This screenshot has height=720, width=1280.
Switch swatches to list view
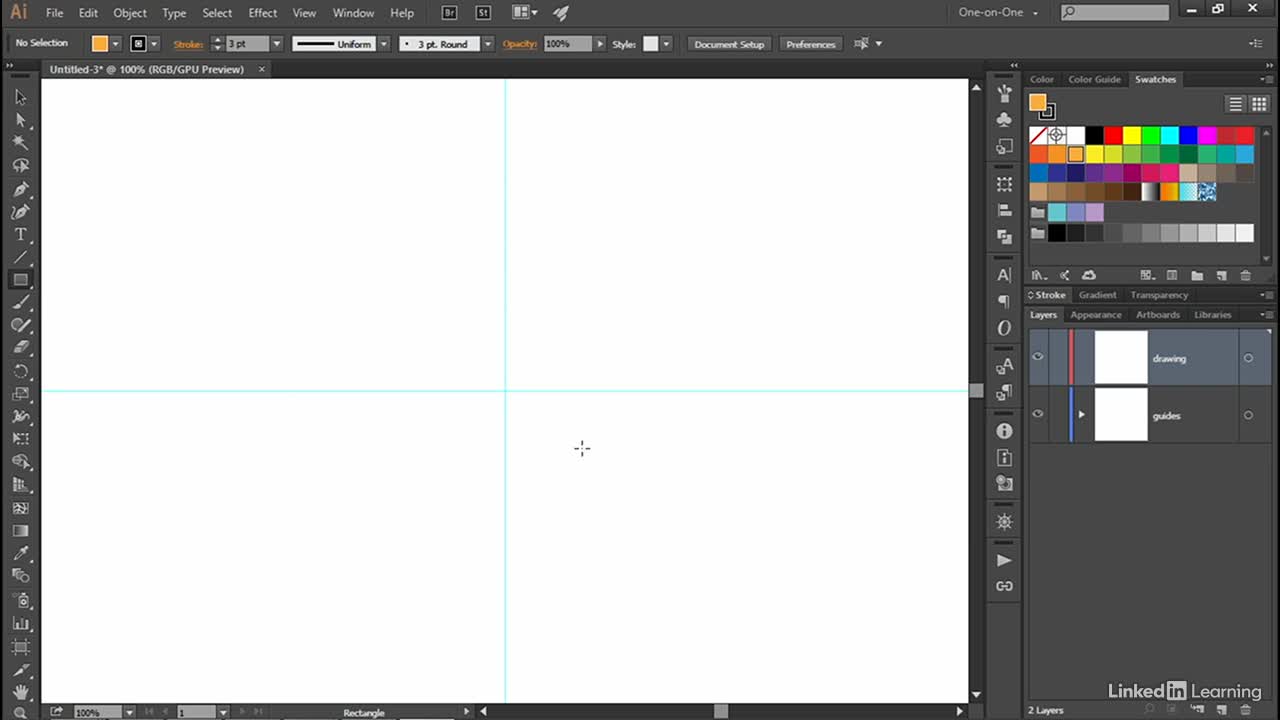[x=1236, y=104]
